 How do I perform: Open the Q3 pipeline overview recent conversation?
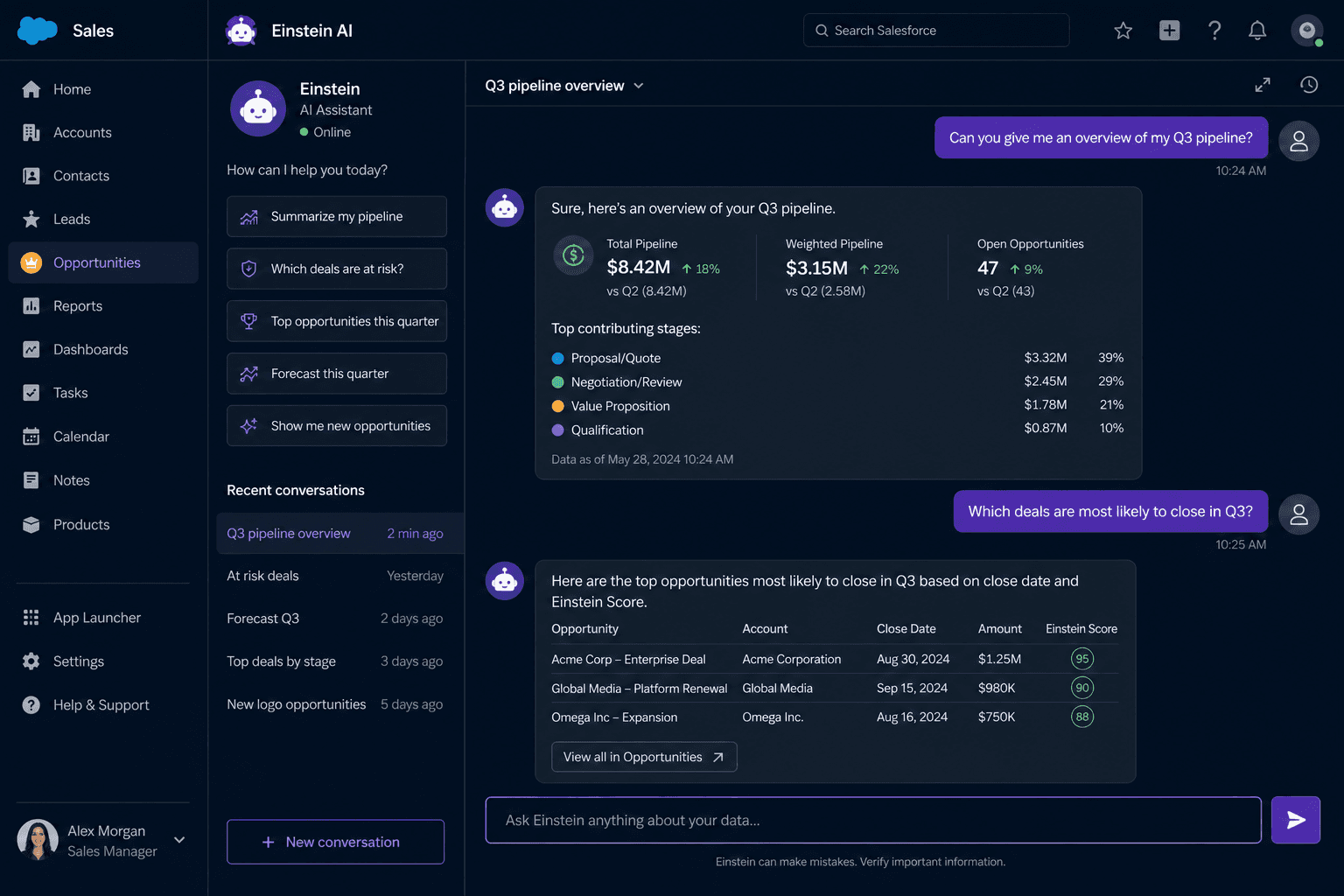pos(339,533)
